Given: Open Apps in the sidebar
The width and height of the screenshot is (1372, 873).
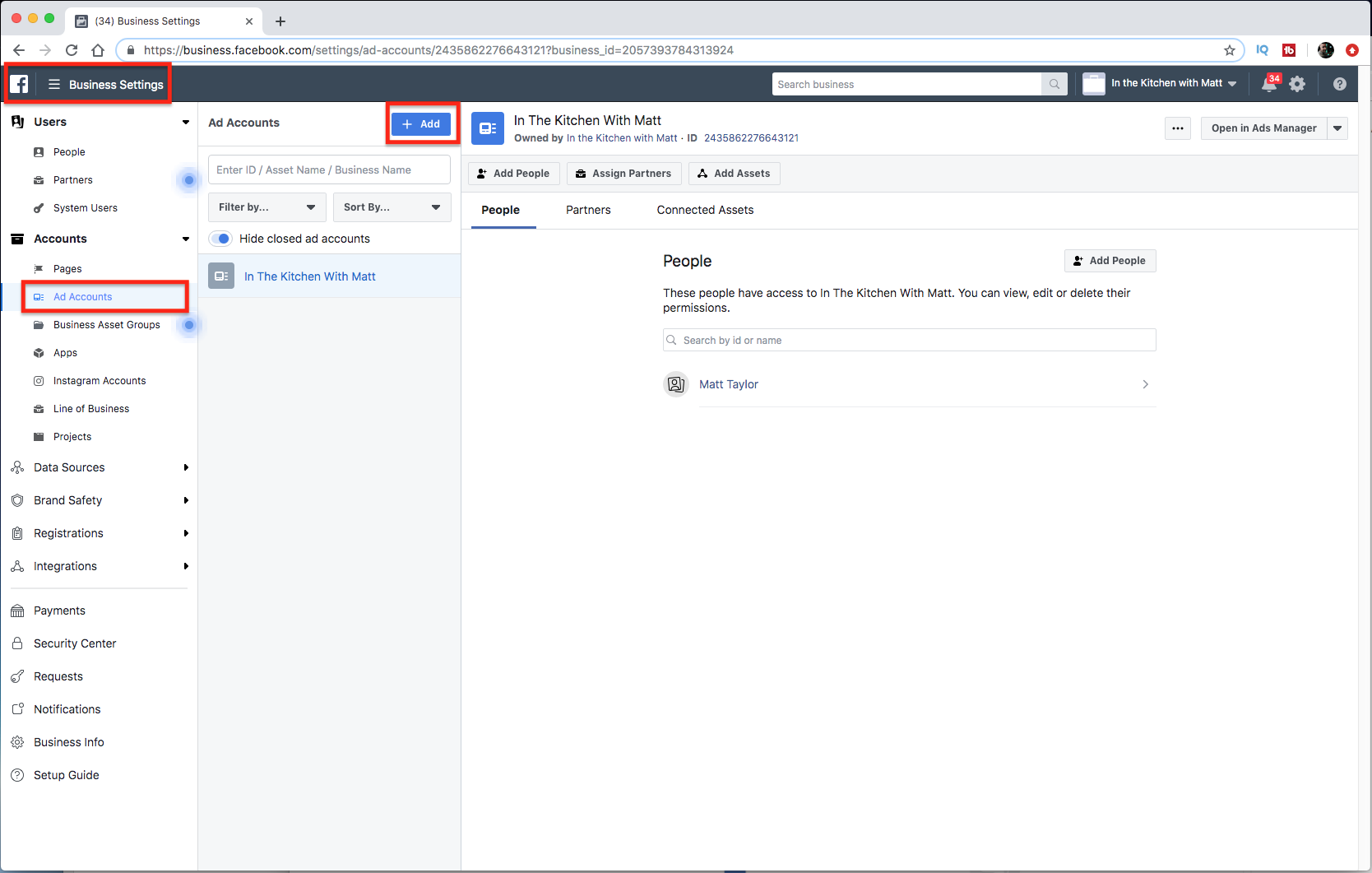Looking at the screenshot, I should 65,353.
